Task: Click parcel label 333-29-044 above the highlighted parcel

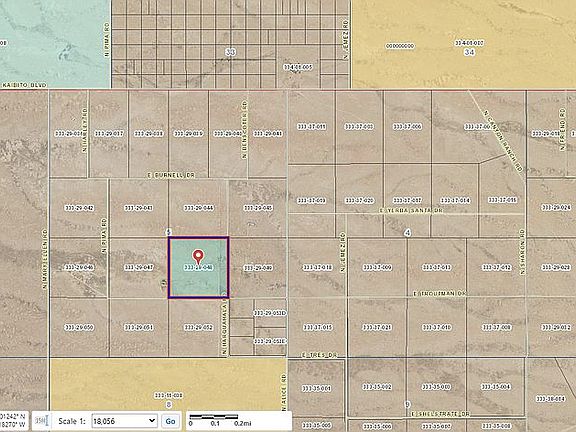Action: point(199,208)
